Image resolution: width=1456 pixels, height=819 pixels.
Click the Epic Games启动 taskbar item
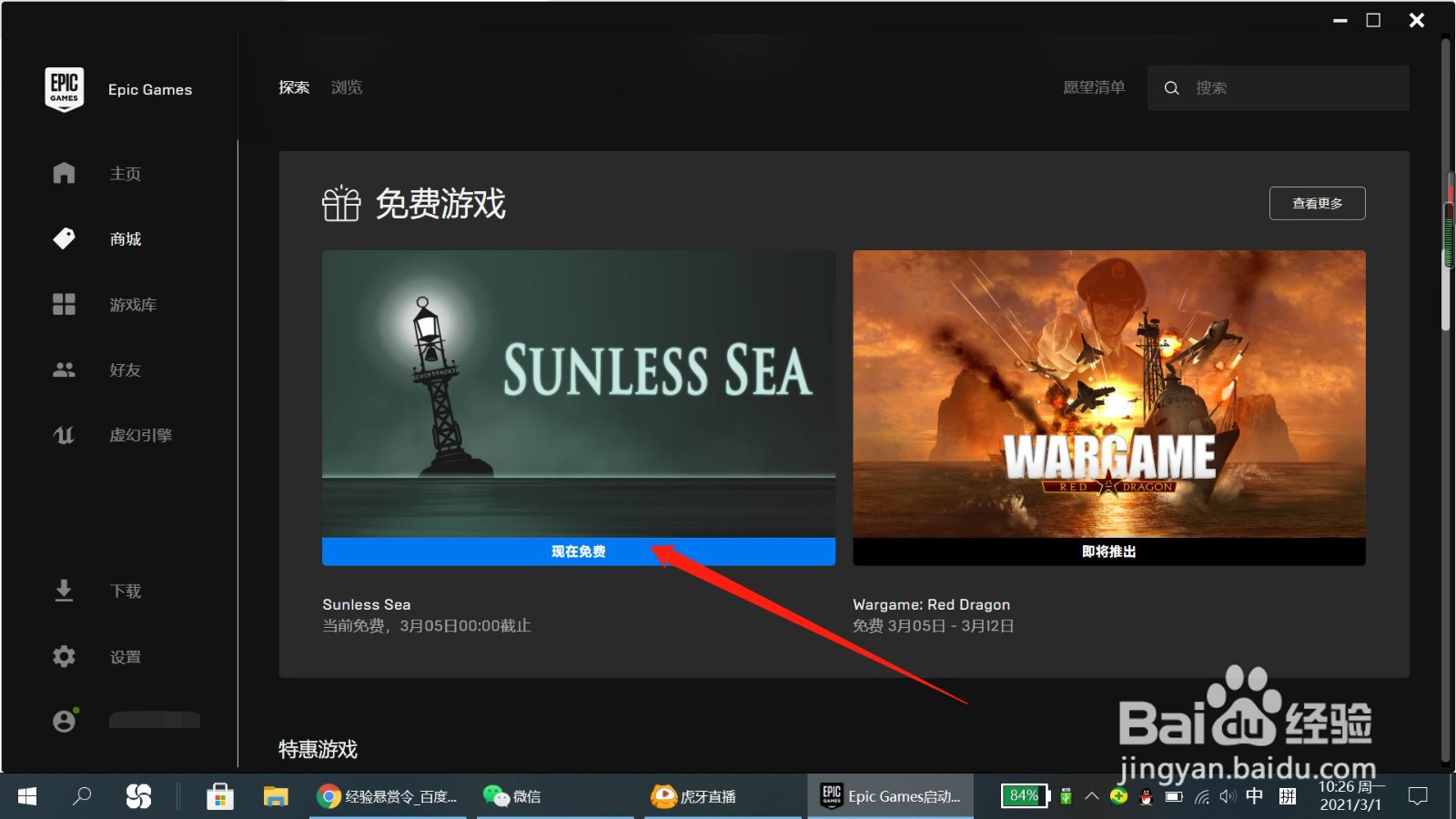[x=890, y=796]
